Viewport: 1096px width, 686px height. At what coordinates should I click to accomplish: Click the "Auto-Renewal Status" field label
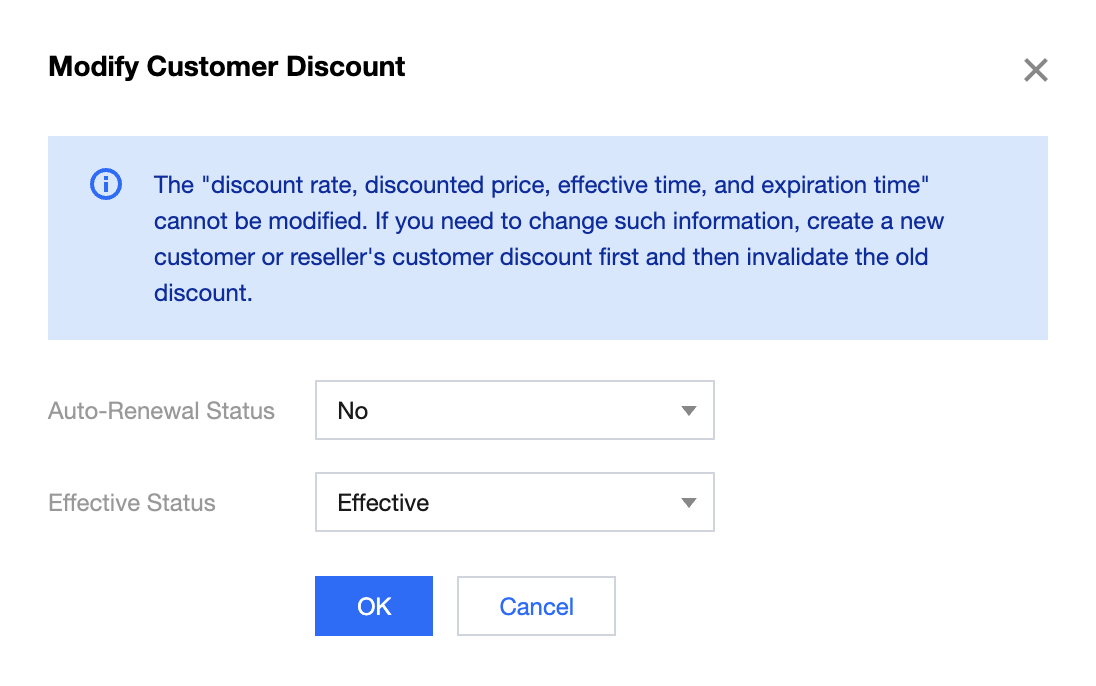161,410
